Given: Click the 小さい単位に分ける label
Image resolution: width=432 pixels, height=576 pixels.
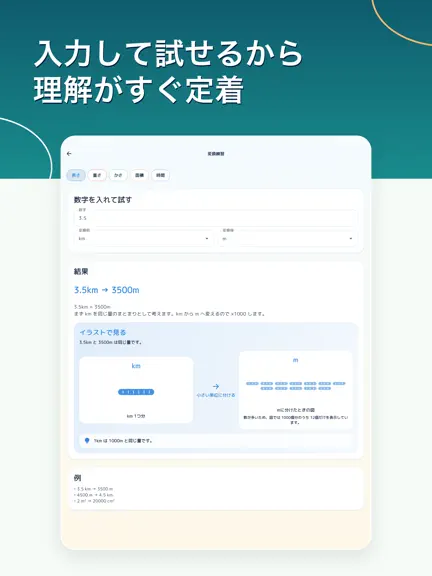Looking at the screenshot, I should coord(216,395).
